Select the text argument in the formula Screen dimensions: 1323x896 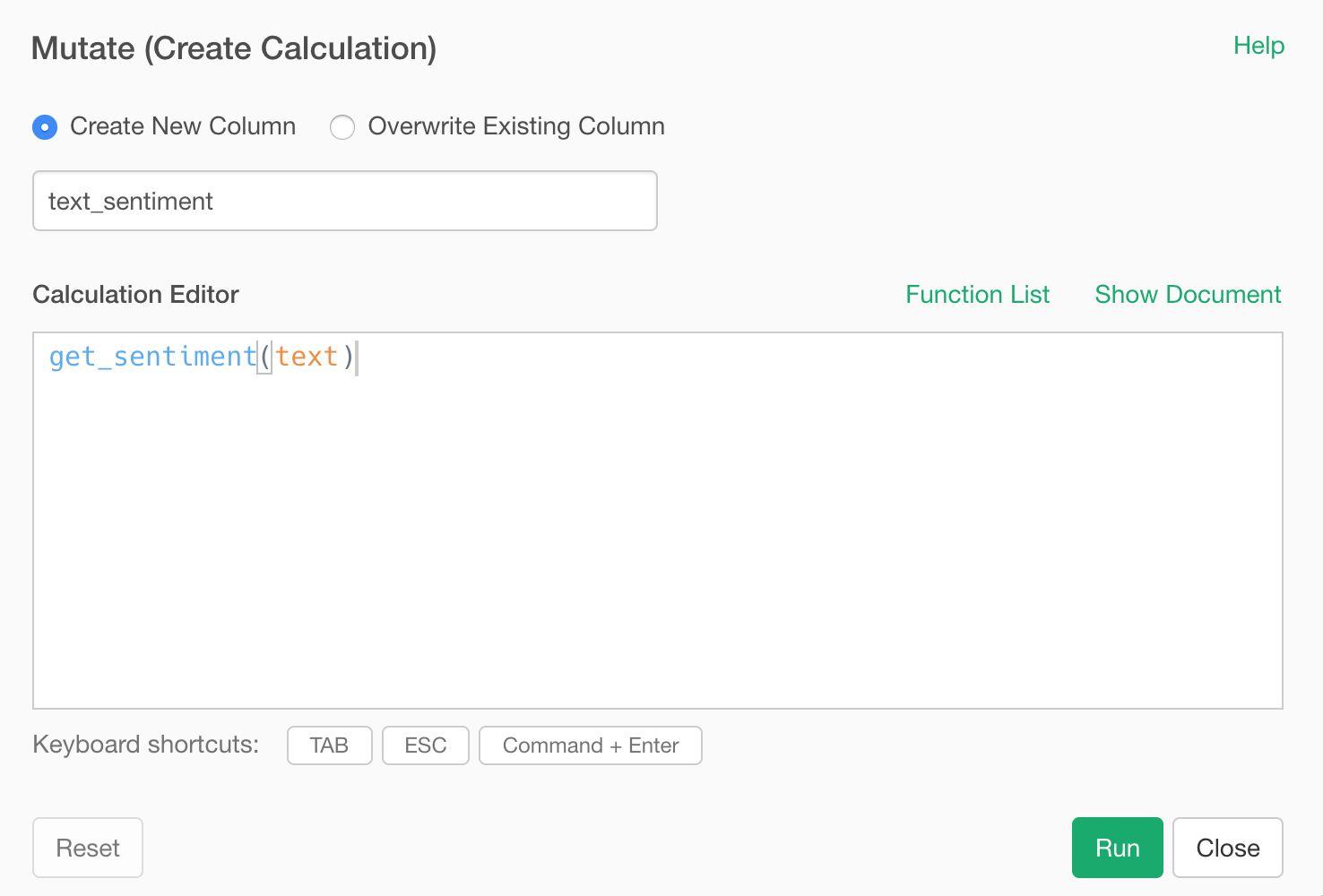click(307, 356)
